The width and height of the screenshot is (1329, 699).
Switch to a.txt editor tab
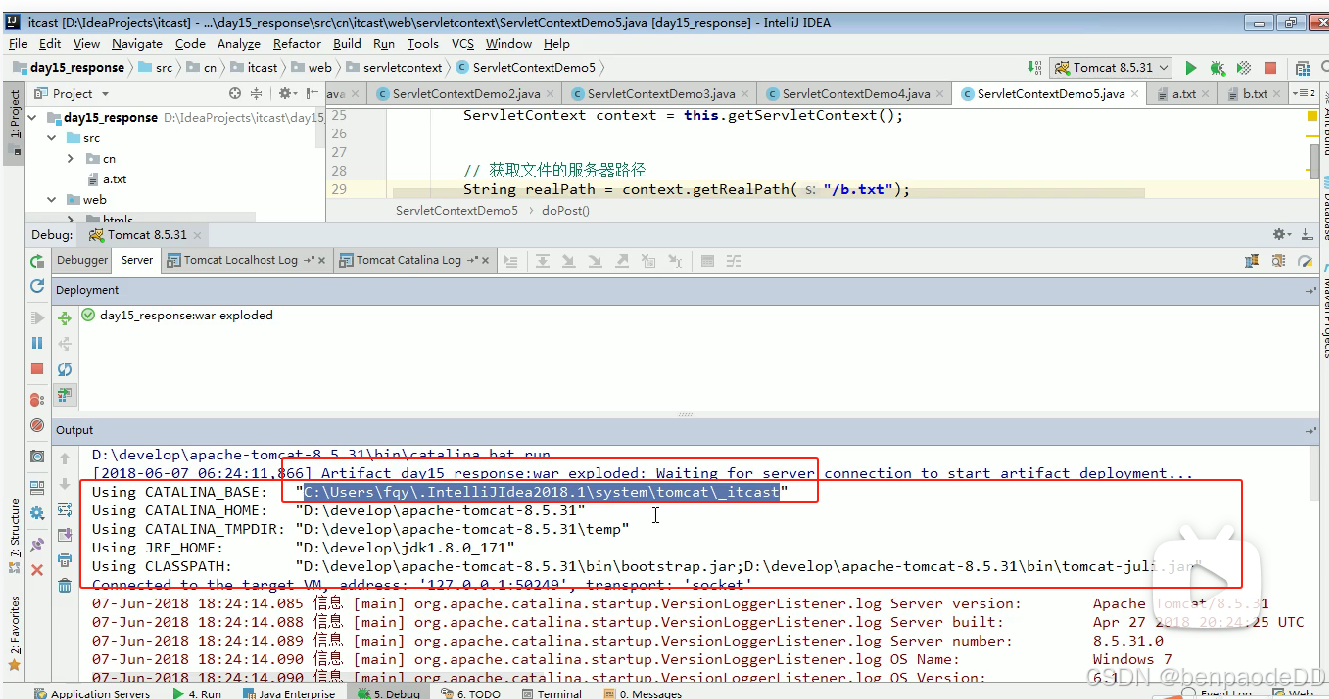1184,93
